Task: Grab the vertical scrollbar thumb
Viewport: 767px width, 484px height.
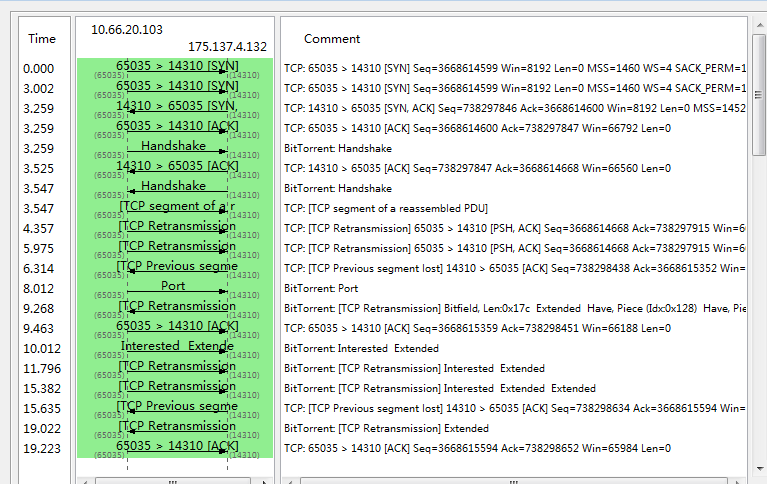Action: click(x=758, y=95)
